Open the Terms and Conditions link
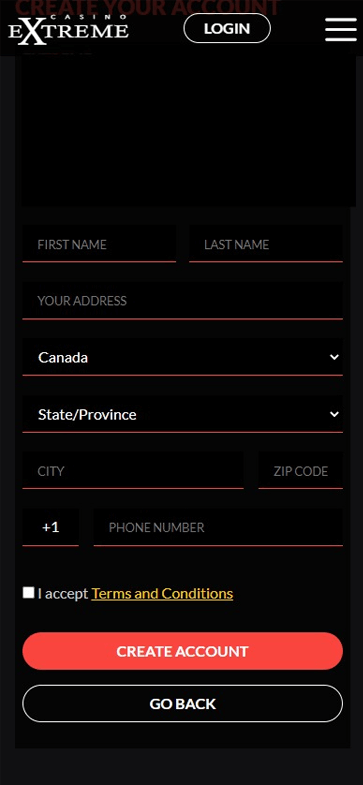Image resolution: width=363 pixels, height=785 pixels. pos(162,594)
